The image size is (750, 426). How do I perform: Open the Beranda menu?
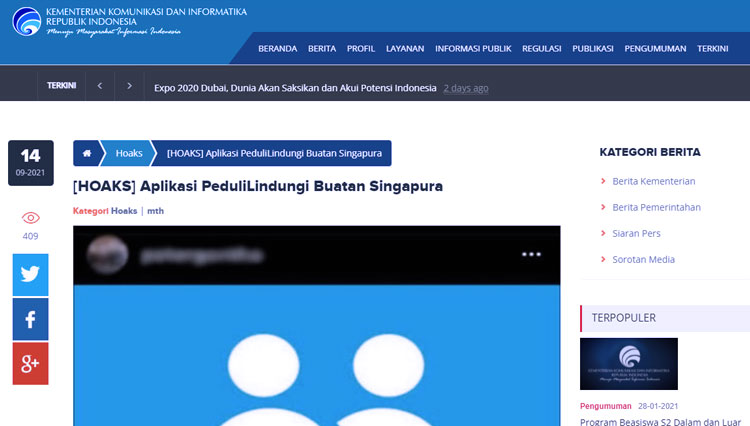pyautogui.click(x=277, y=48)
